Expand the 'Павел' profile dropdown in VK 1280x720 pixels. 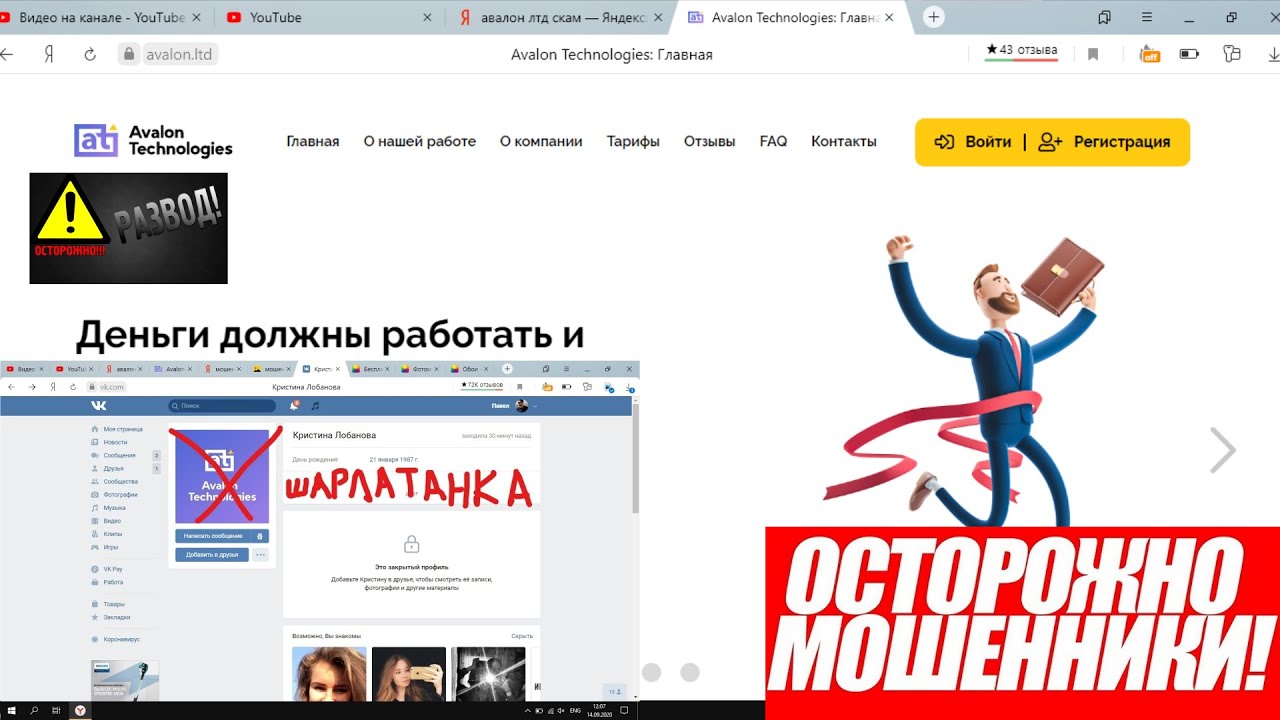point(514,406)
